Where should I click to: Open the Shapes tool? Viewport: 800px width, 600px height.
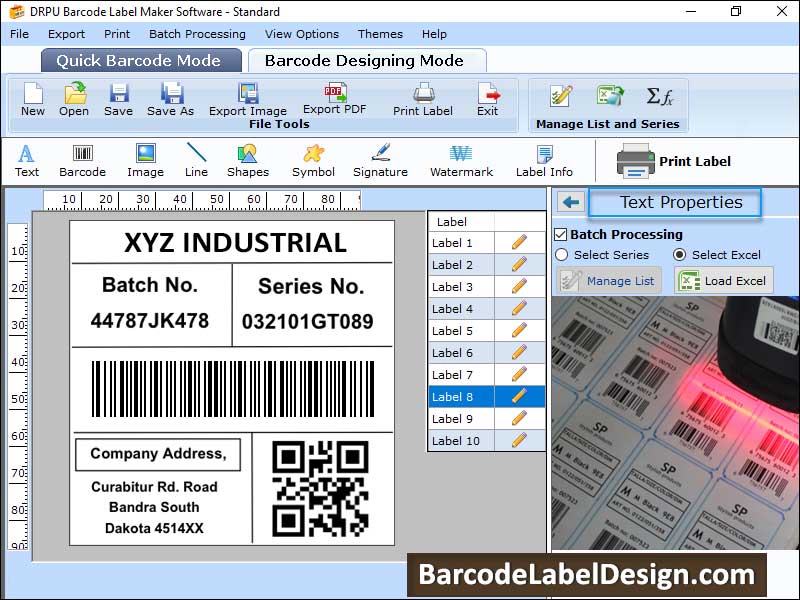coord(247,160)
